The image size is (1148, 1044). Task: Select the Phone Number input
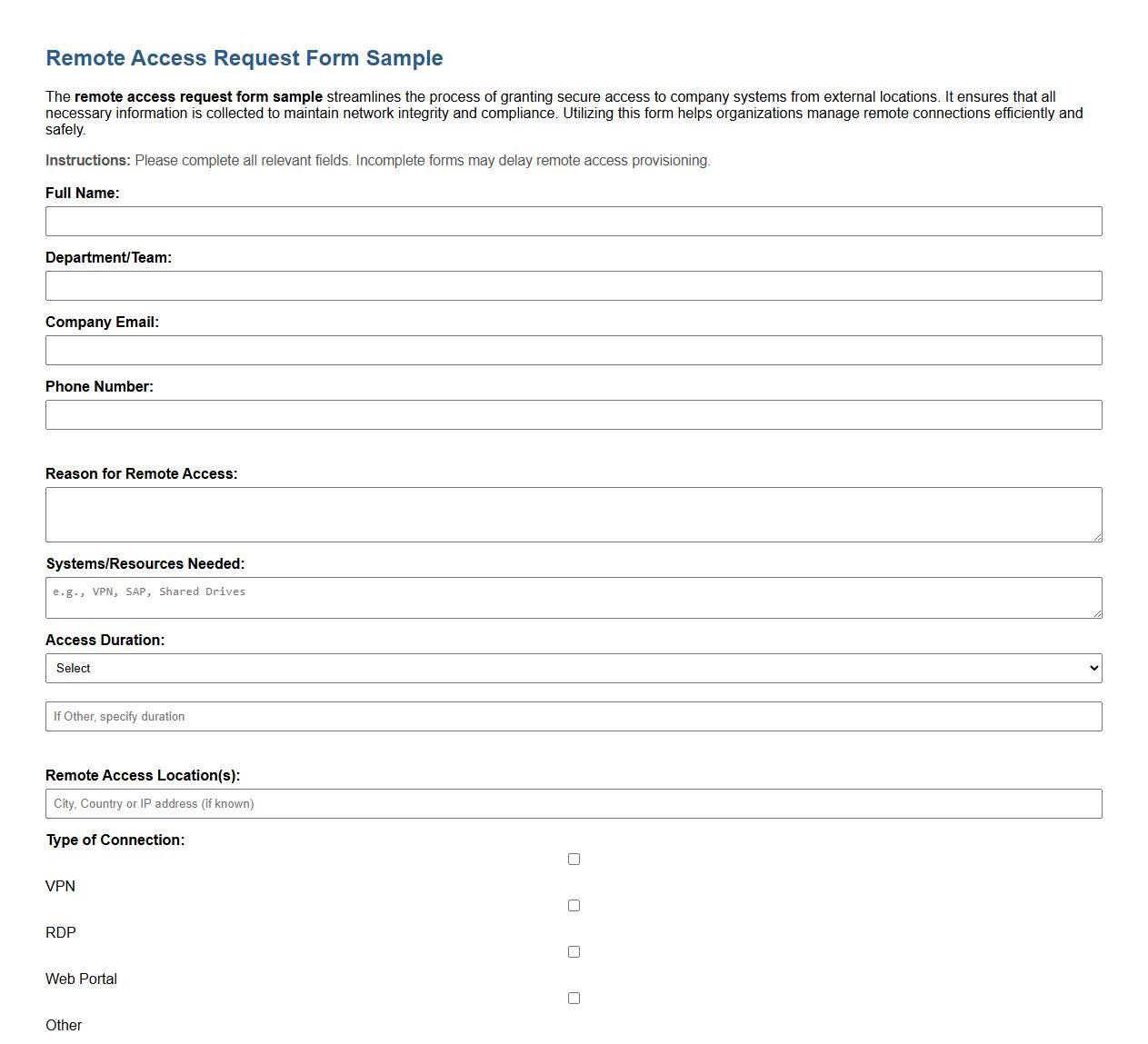point(573,414)
